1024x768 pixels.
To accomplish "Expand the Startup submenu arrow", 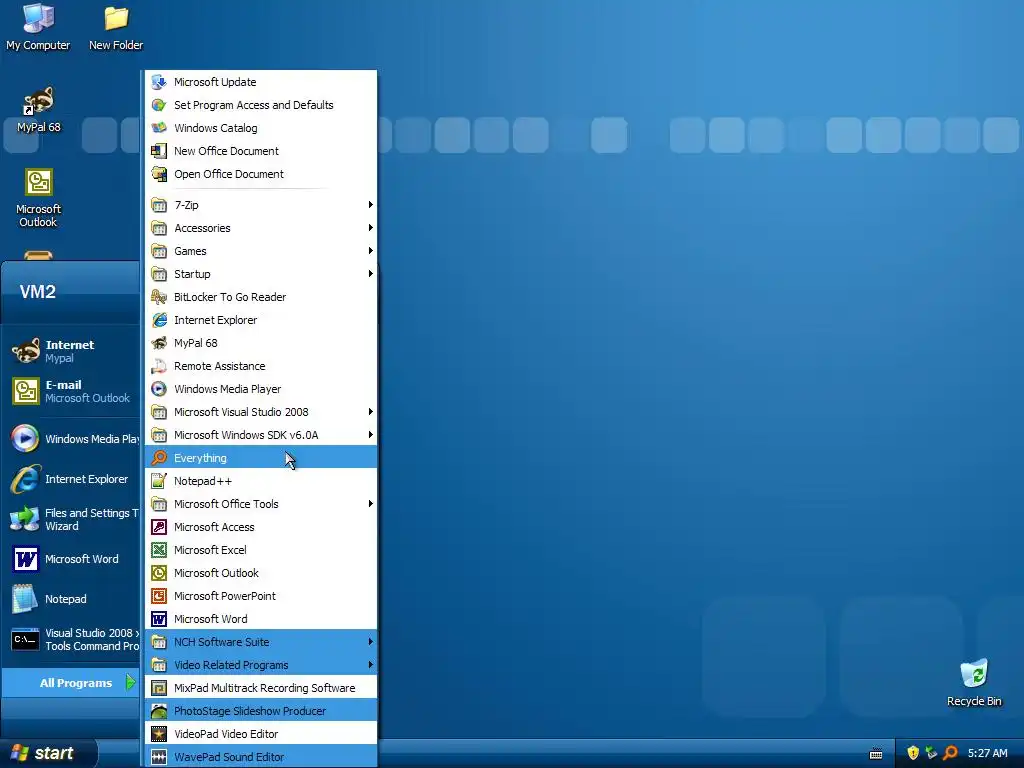I will coord(370,274).
